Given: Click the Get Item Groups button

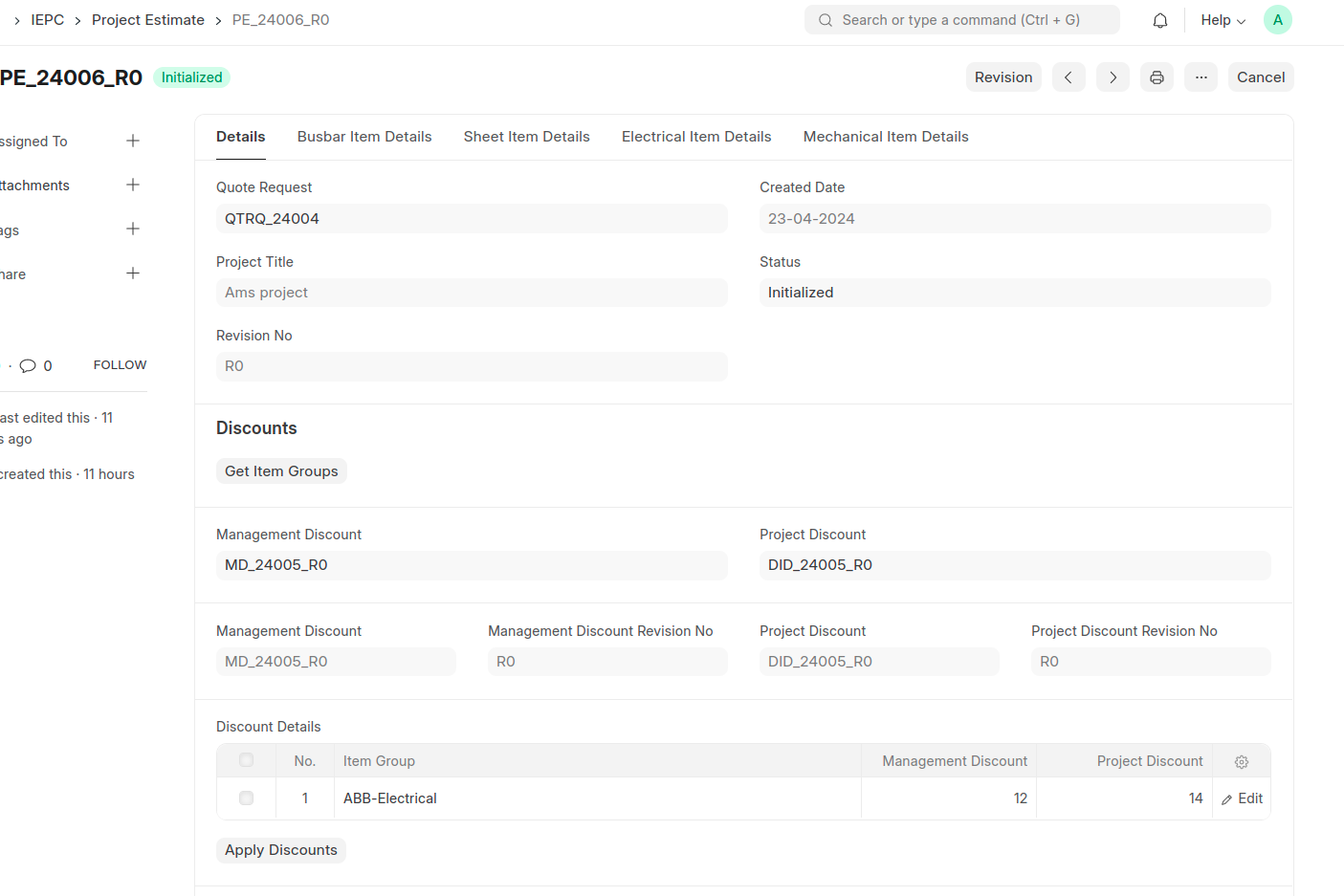Looking at the screenshot, I should click(280, 470).
